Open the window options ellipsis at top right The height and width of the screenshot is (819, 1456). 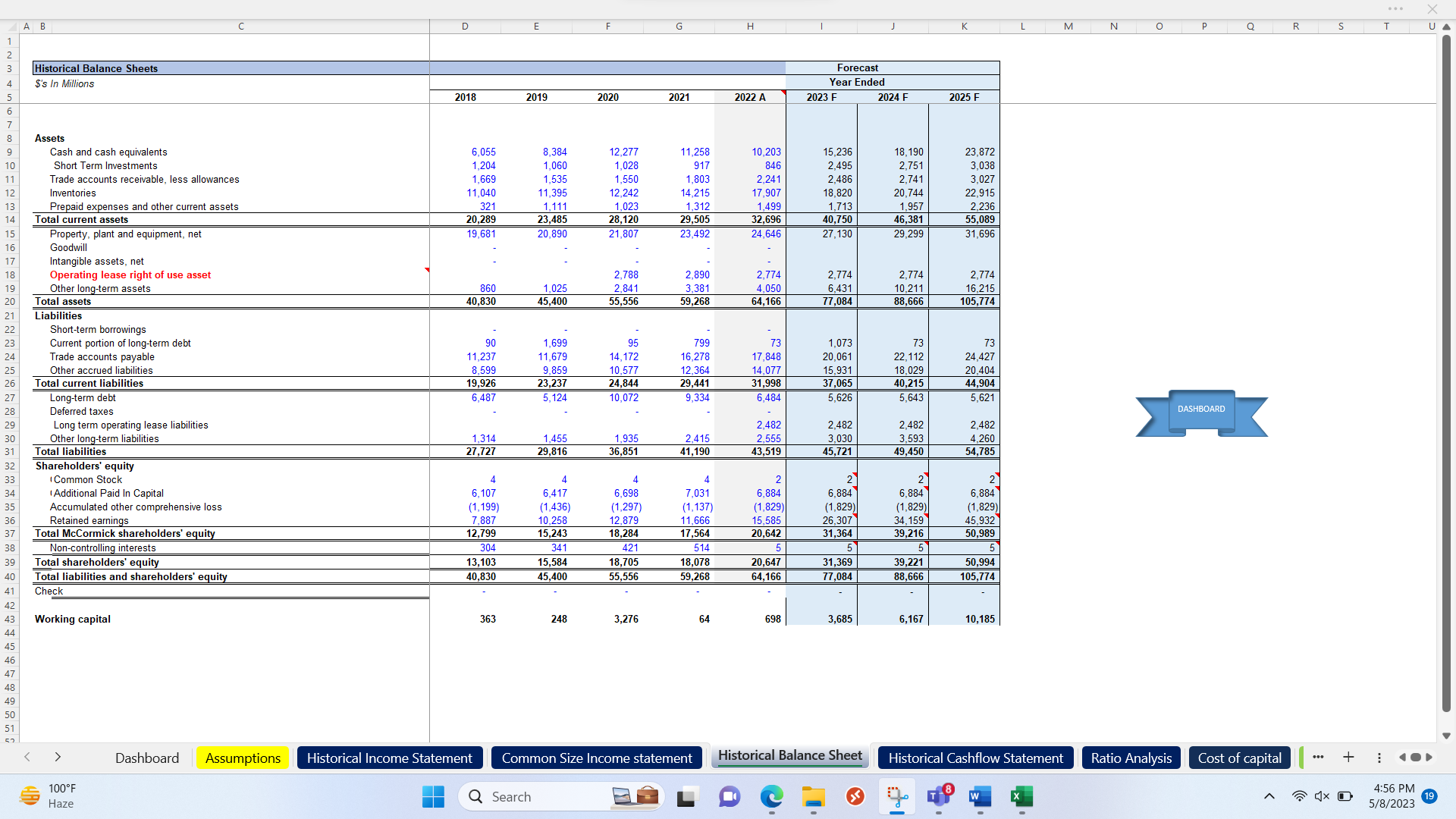click(x=1395, y=8)
